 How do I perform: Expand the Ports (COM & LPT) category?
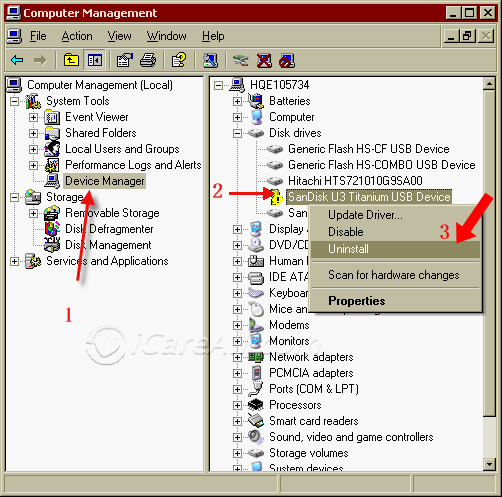[x=237, y=389]
